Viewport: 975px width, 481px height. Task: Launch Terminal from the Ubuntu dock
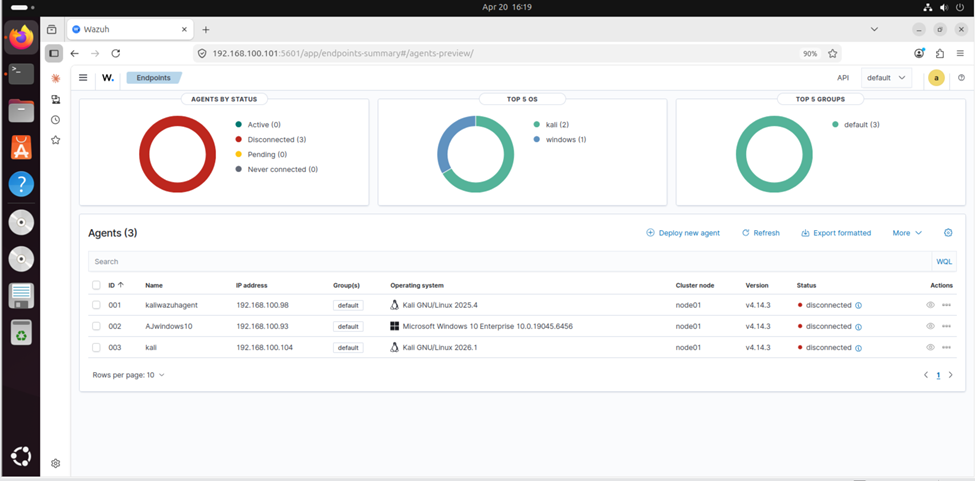coord(21,74)
